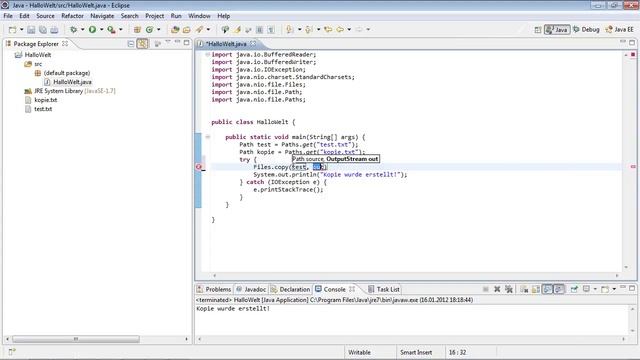Image resolution: width=640 pixels, height=360 pixels.
Task: Click the Search flashlight icon
Action: tap(200, 30)
